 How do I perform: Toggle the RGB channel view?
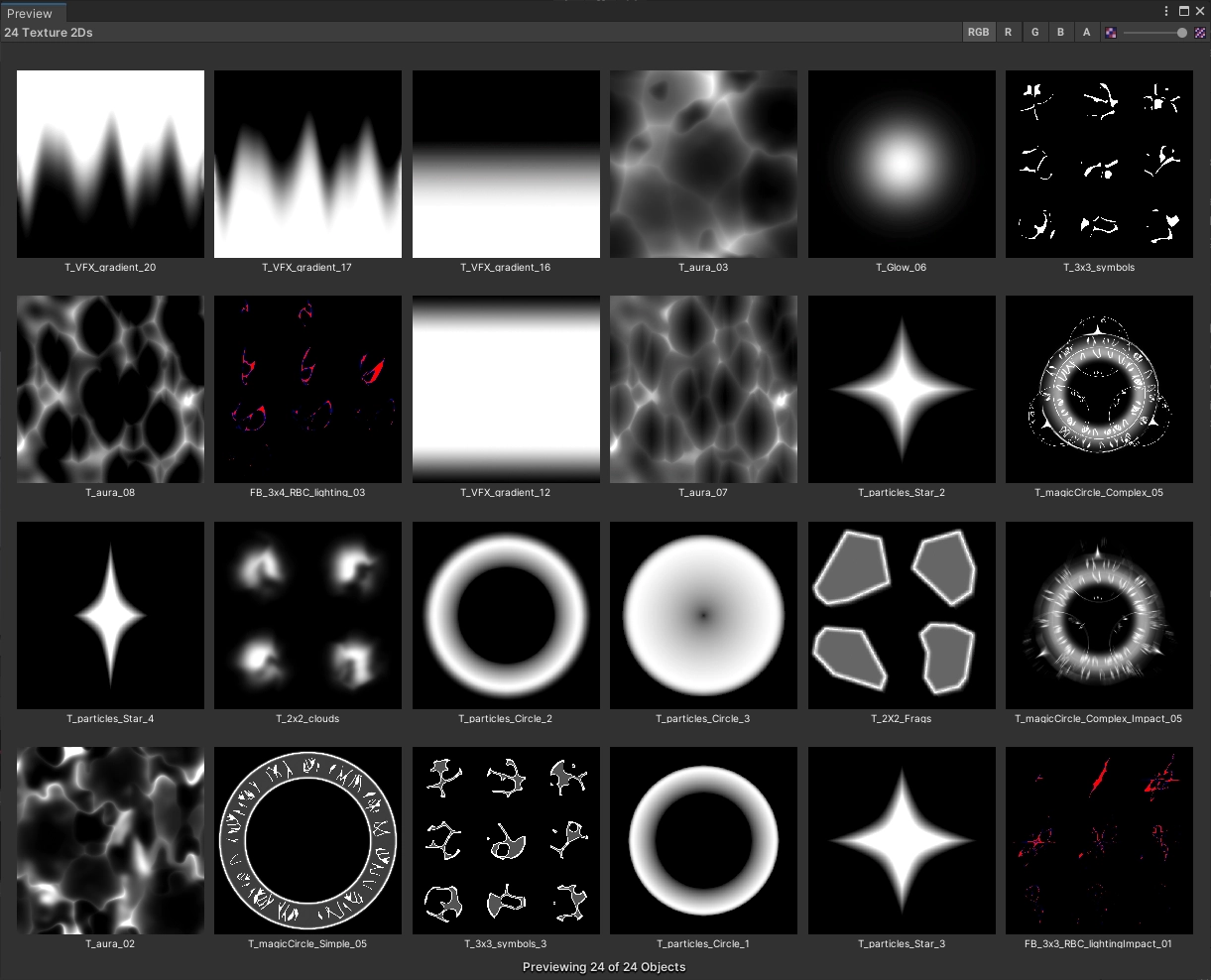[978, 33]
